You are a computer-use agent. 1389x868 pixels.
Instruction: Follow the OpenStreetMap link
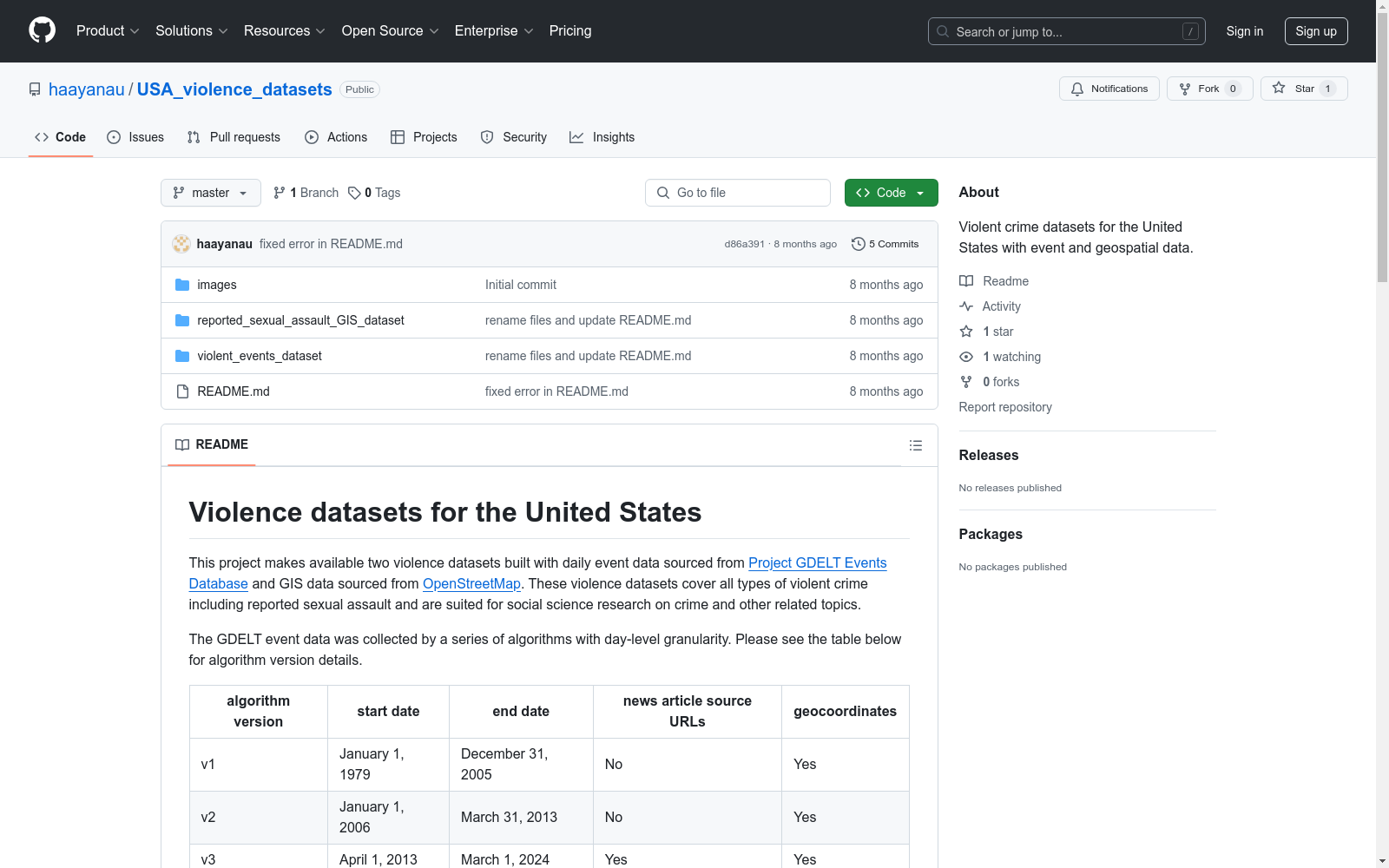(x=471, y=584)
